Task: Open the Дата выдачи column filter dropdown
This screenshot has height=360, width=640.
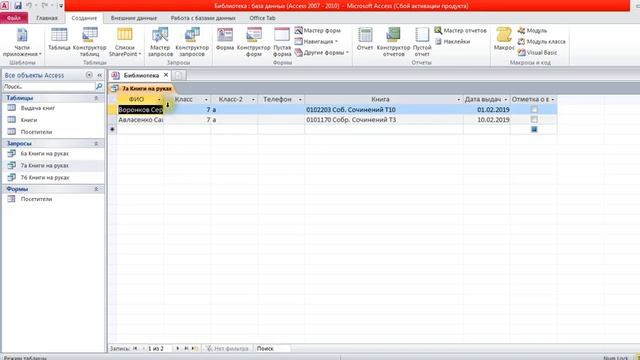Action: [505, 100]
